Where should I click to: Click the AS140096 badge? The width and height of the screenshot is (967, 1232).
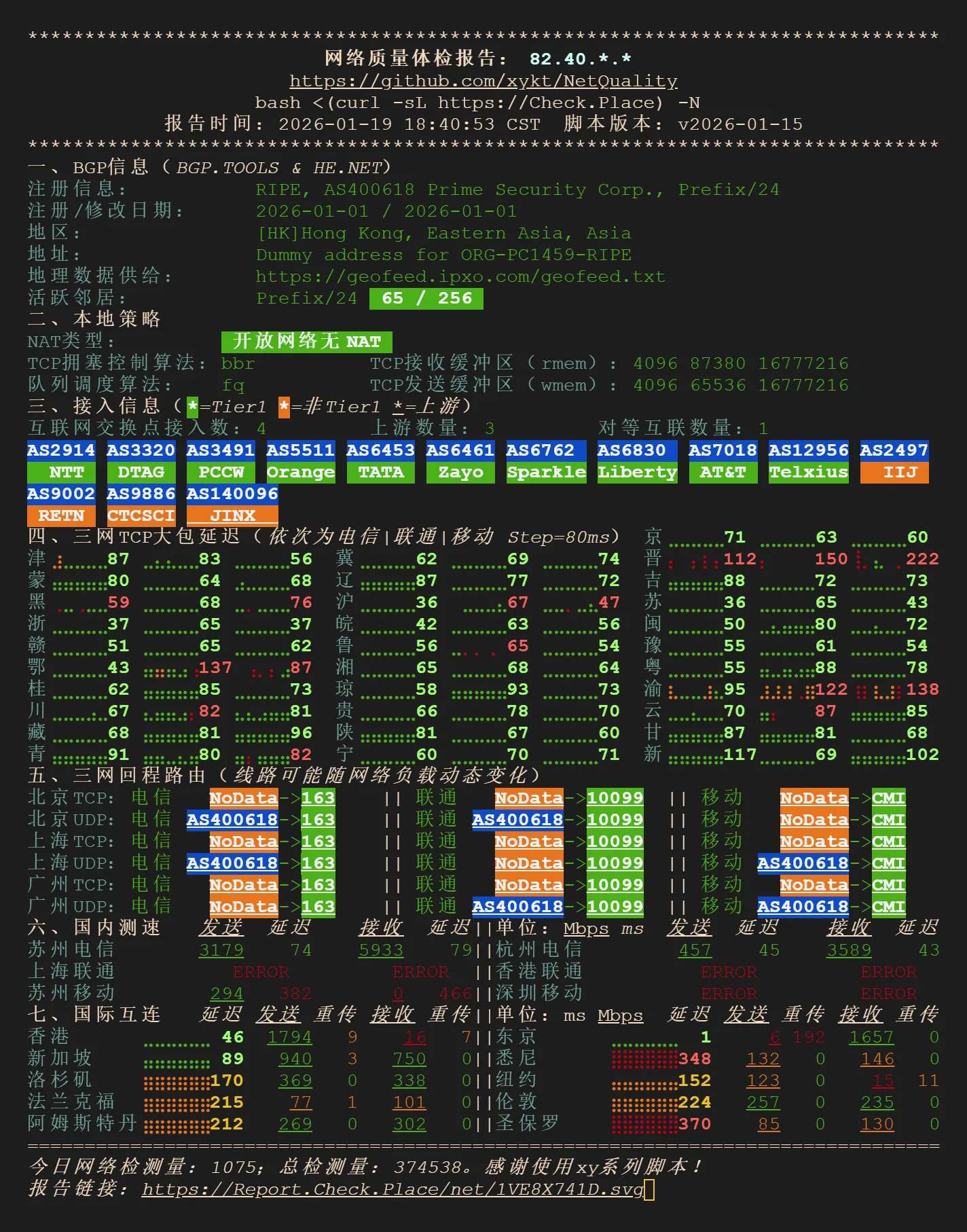232,494
